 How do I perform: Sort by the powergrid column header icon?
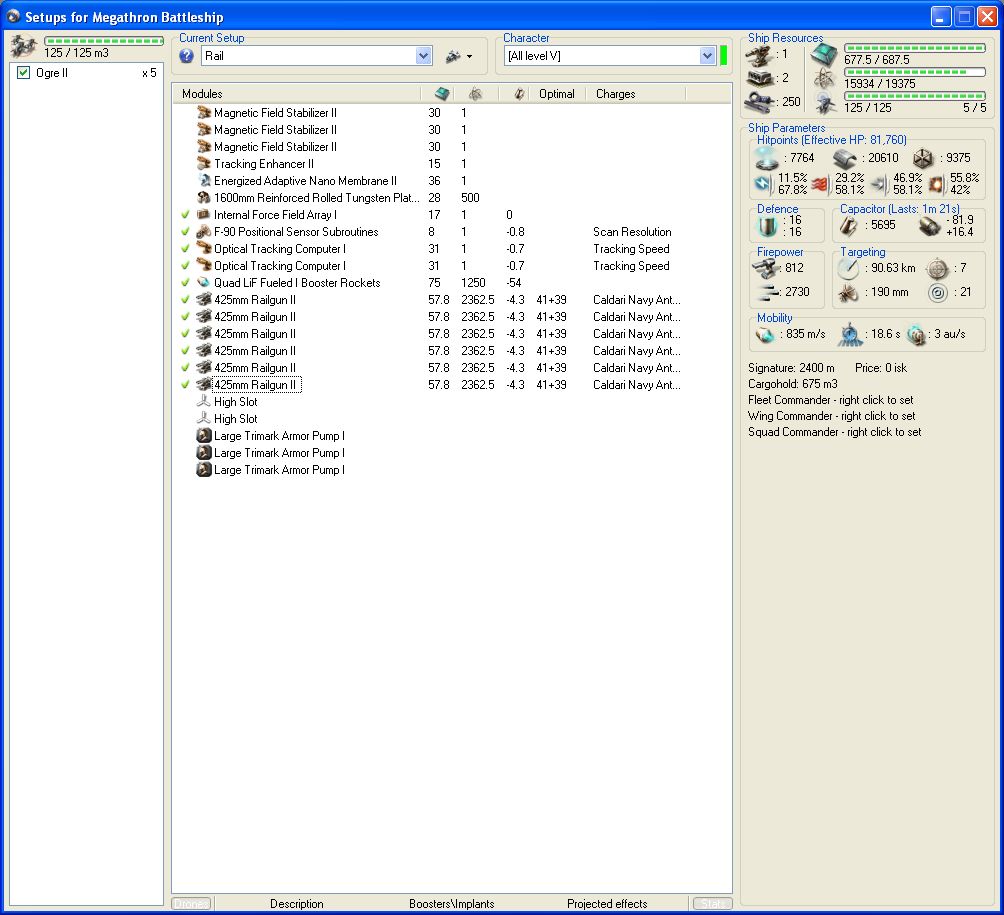pos(475,93)
